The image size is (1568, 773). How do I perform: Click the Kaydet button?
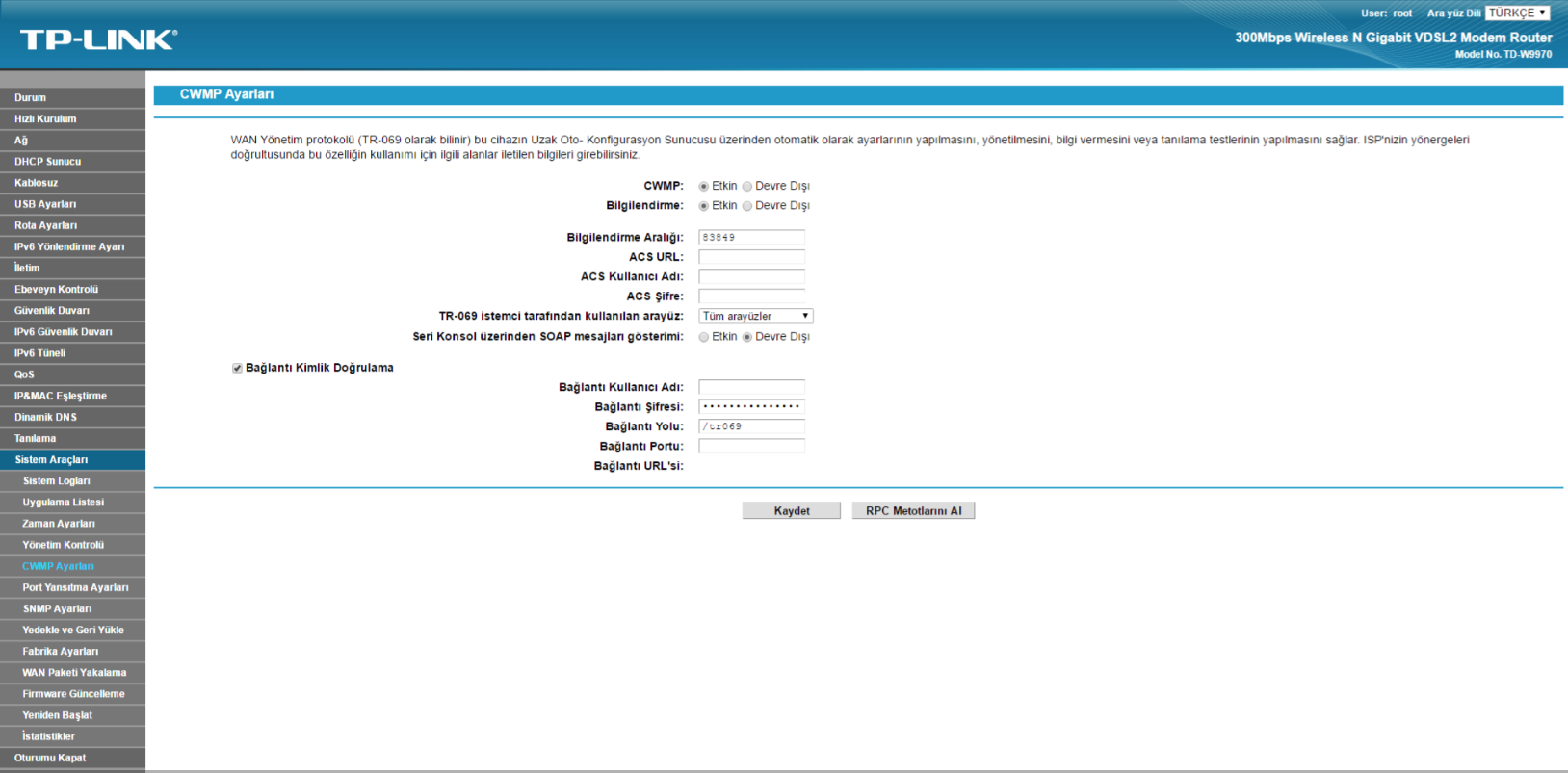point(792,511)
